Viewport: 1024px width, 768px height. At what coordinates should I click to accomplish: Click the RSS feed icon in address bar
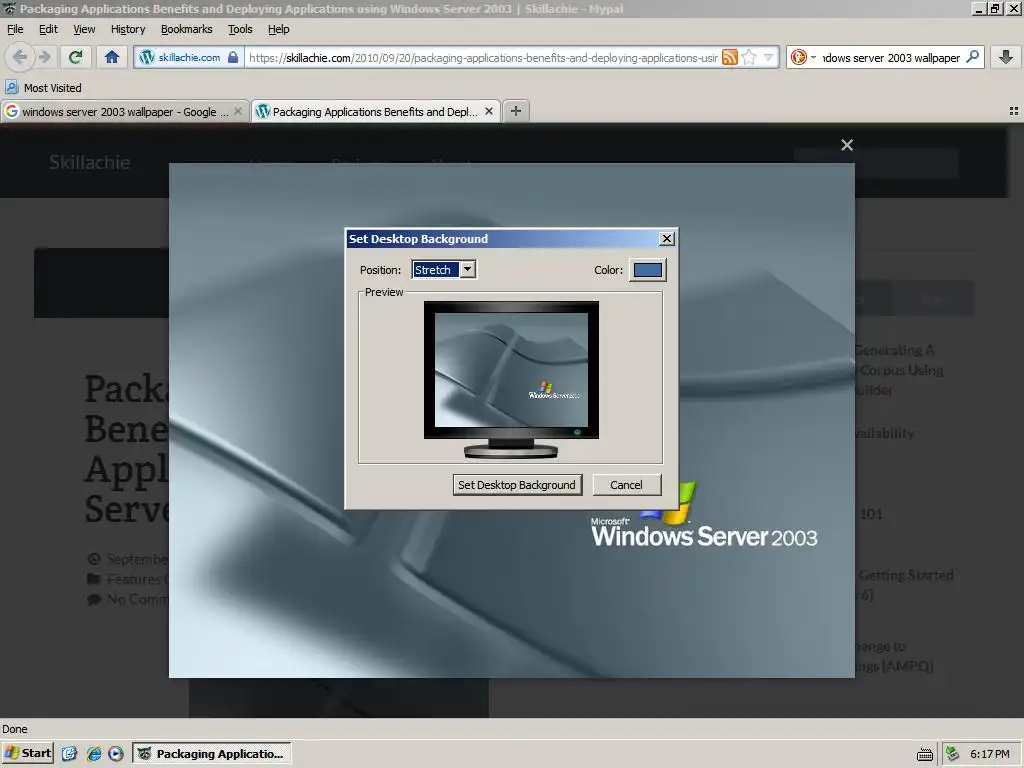(729, 57)
